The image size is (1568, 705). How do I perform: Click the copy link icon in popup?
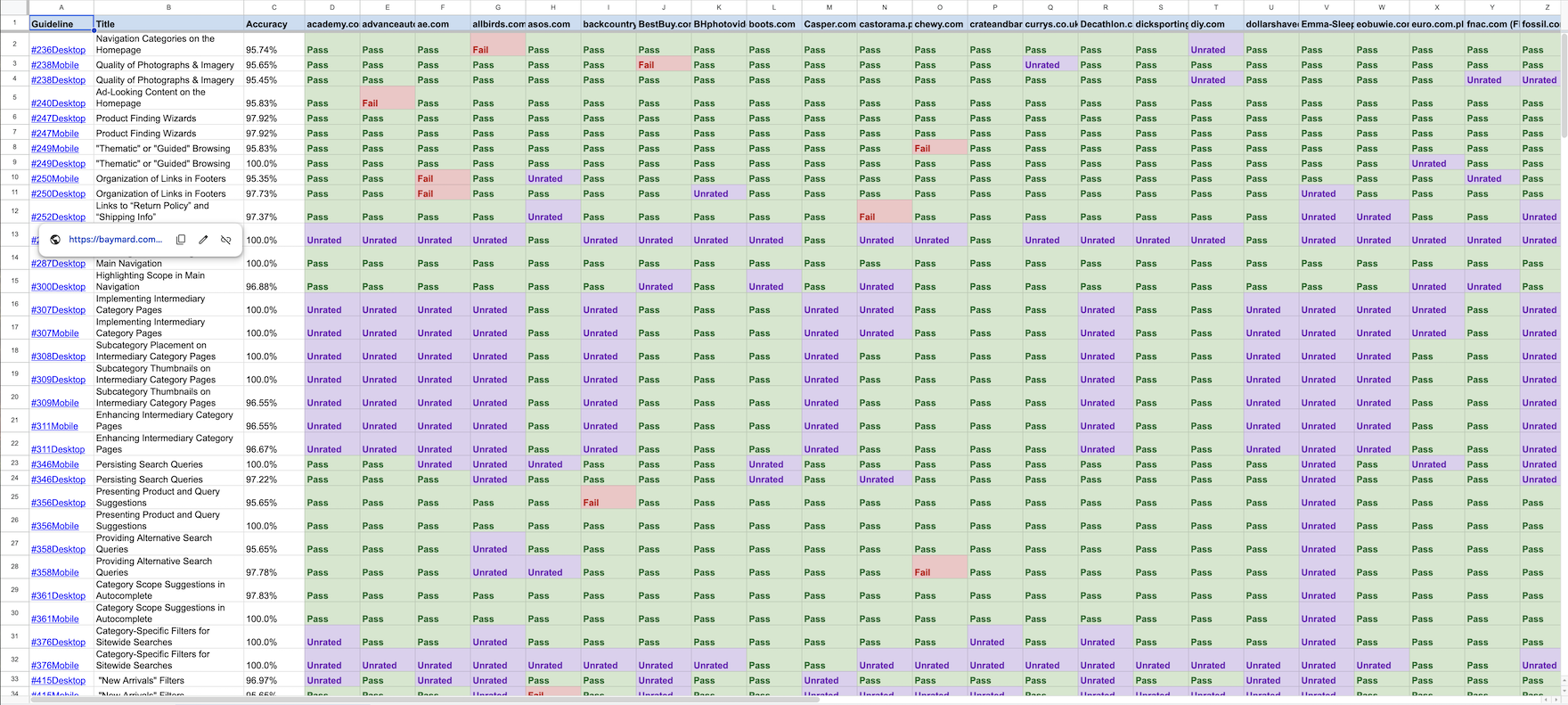click(x=181, y=240)
